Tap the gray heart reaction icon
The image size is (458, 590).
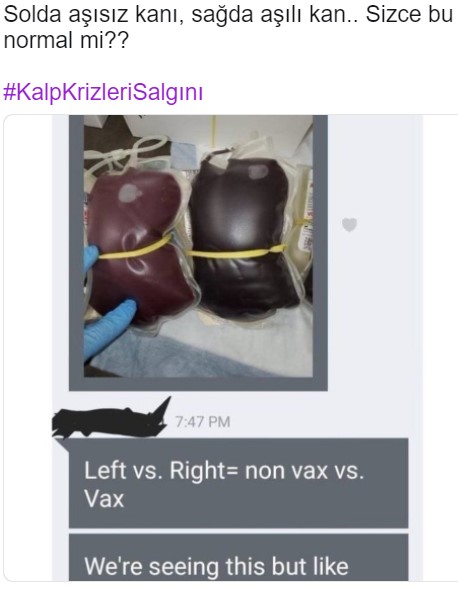(349, 225)
